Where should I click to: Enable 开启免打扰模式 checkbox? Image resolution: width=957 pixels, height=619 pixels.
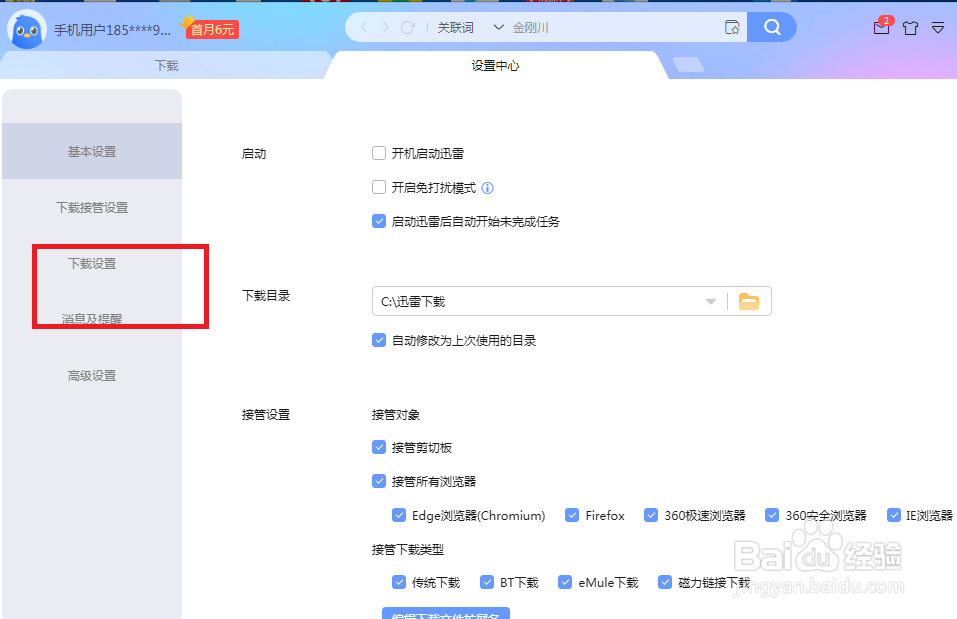(379, 187)
